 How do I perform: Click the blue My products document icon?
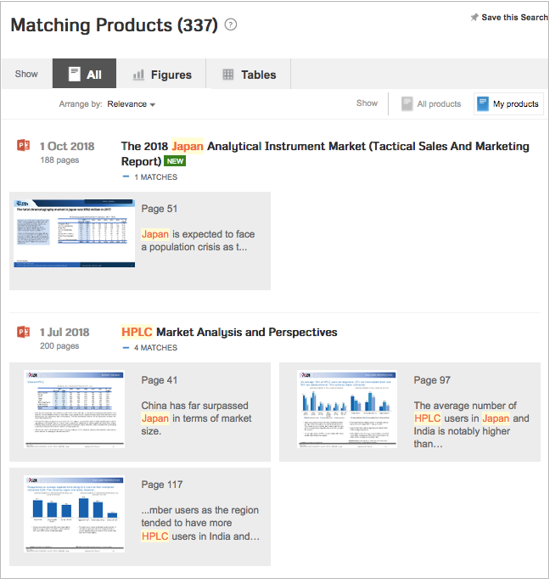pos(482,104)
